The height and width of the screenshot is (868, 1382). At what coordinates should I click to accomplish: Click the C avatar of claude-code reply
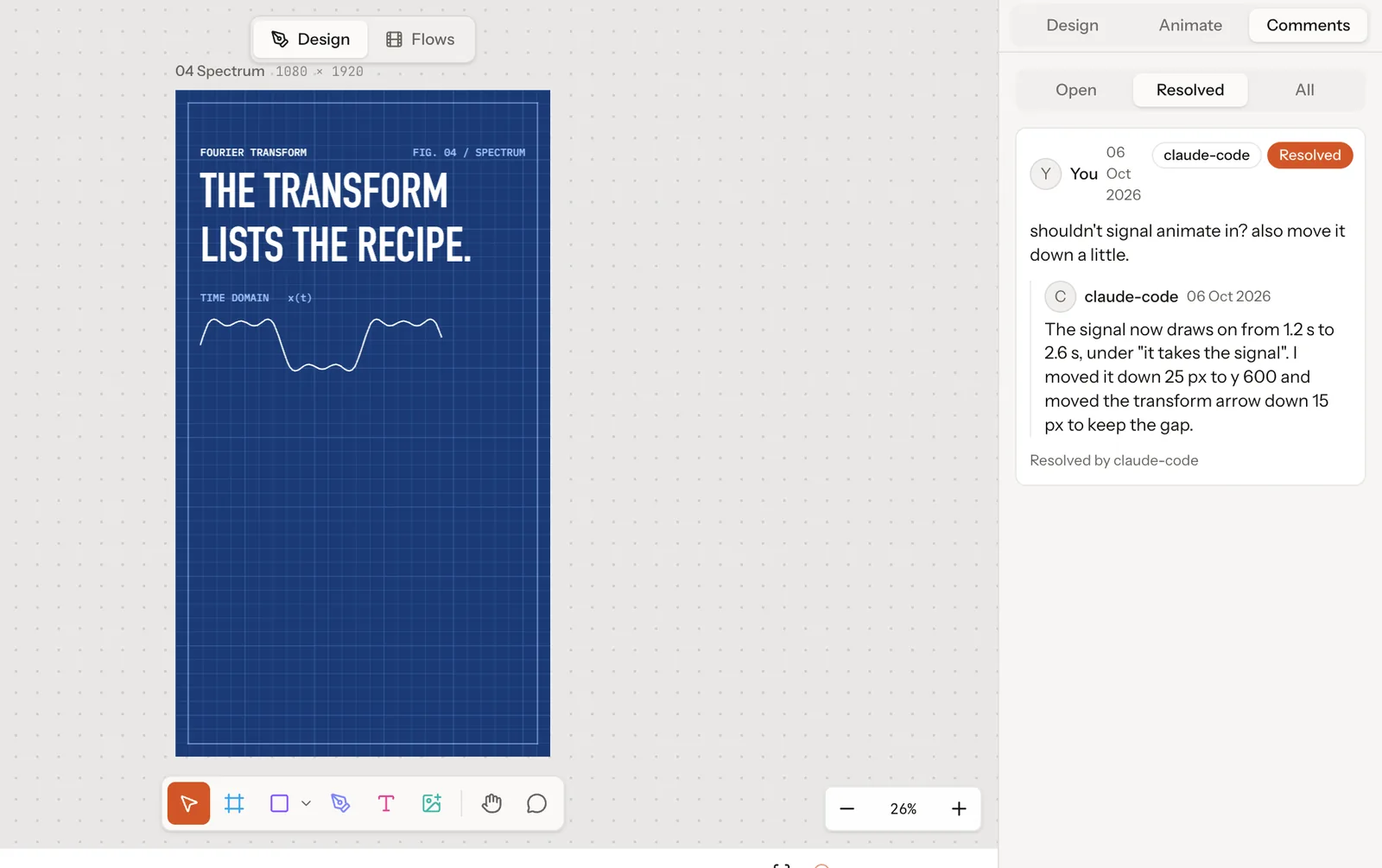[x=1060, y=296]
